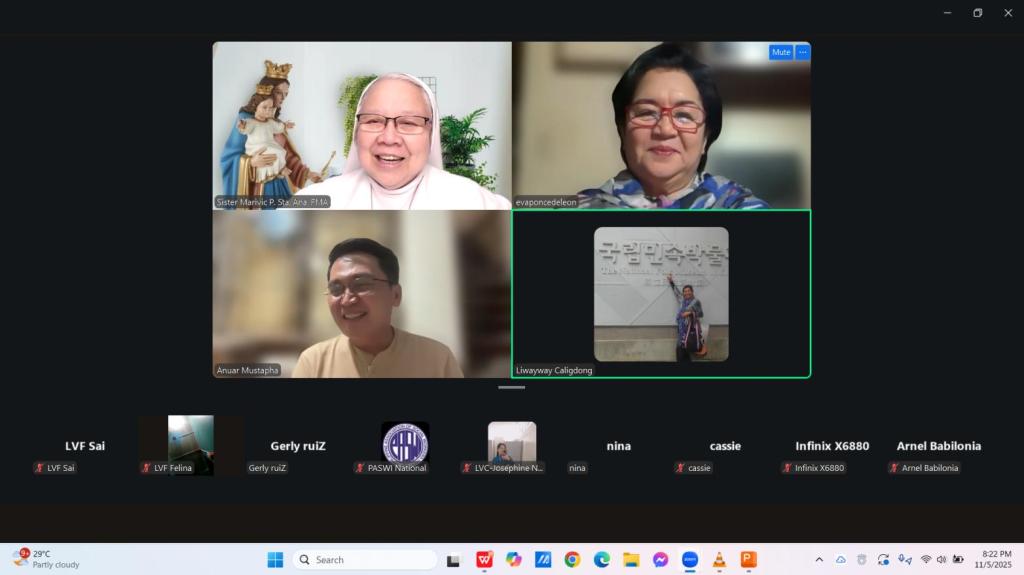The height and width of the screenshot is (575, 1024).
Task: Open the Messenger taskbar icon
Action: 660,560
